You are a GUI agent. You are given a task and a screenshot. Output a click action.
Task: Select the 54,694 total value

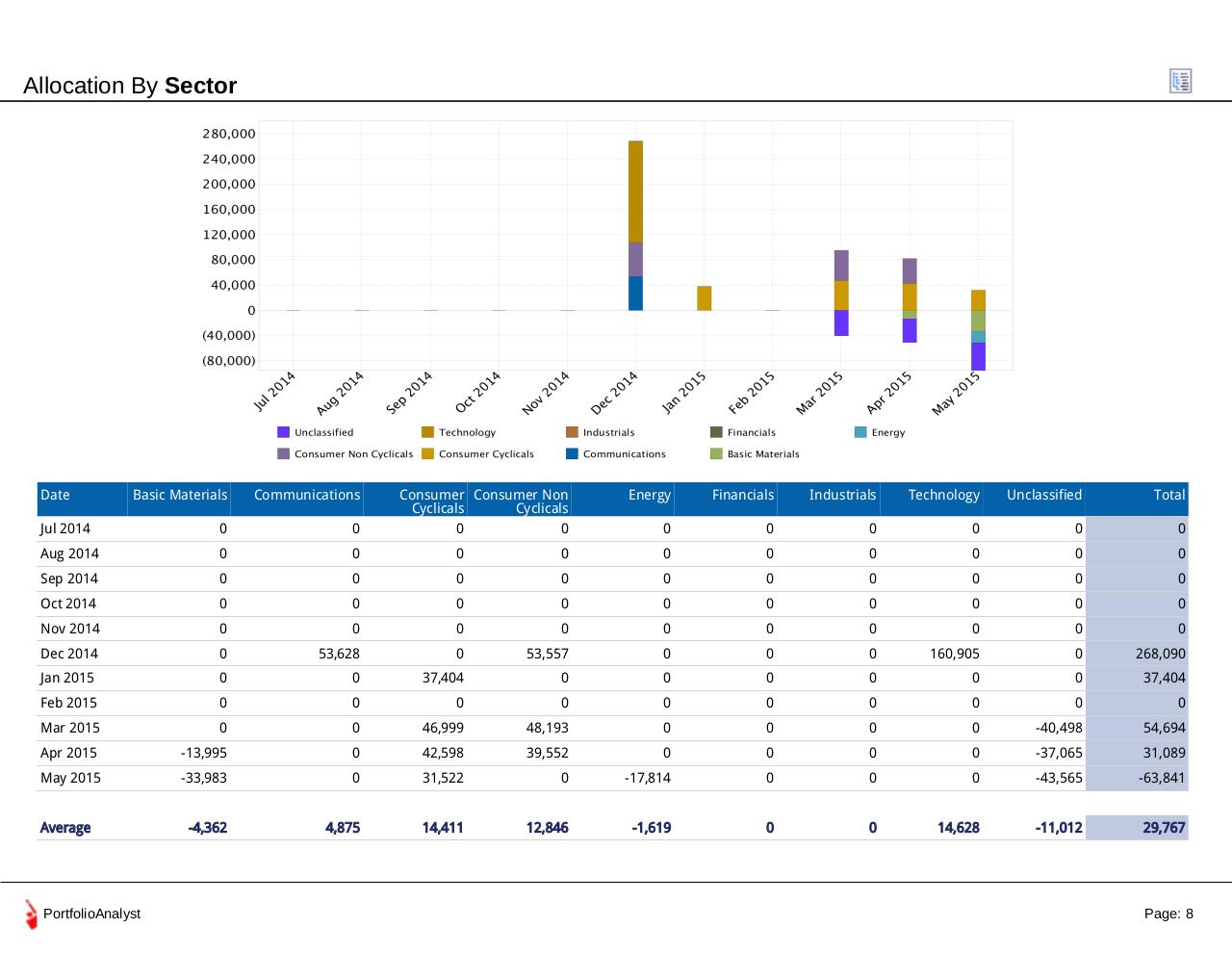pyautogui.click(x=1165, y=728)
